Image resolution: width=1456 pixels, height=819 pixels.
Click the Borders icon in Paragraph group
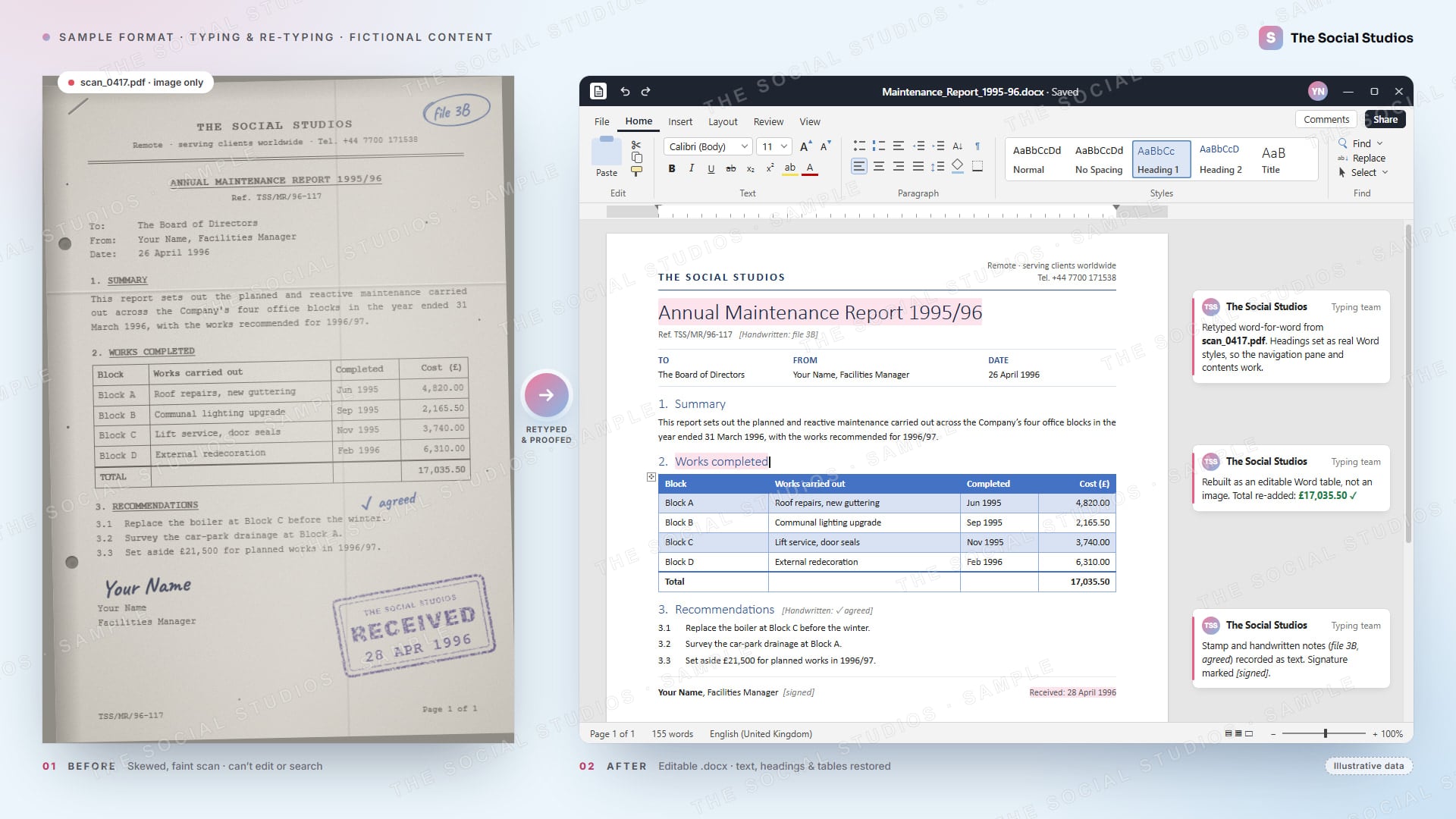point(977,166)
